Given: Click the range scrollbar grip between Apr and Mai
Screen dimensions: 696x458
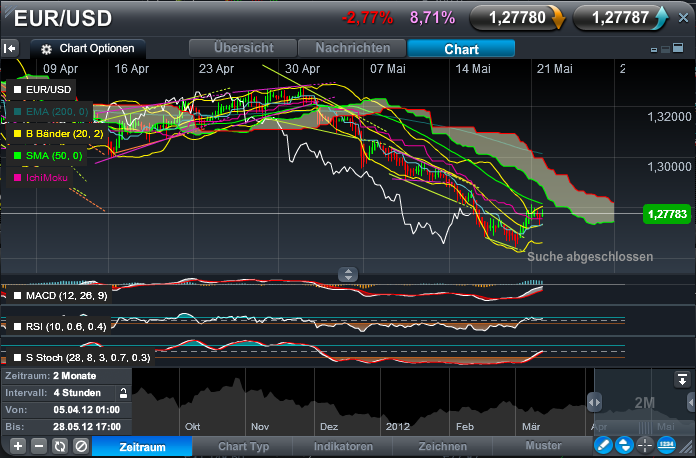Looking at the screenshot, I should point(645,428).
